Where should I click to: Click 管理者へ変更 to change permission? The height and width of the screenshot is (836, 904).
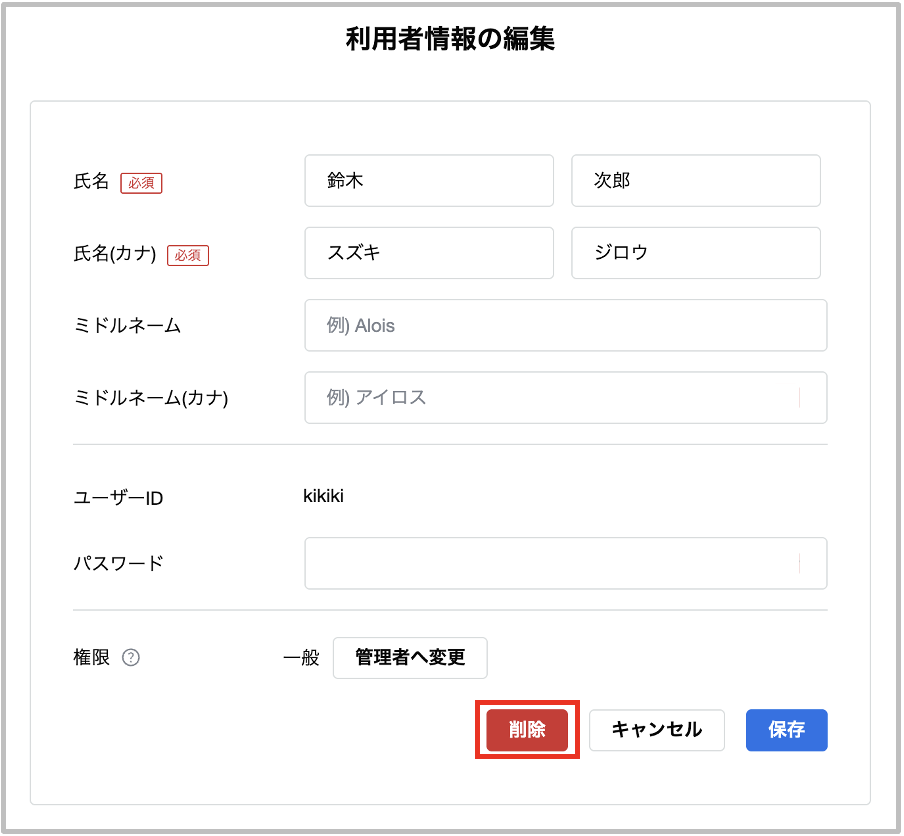click(410, 658)
